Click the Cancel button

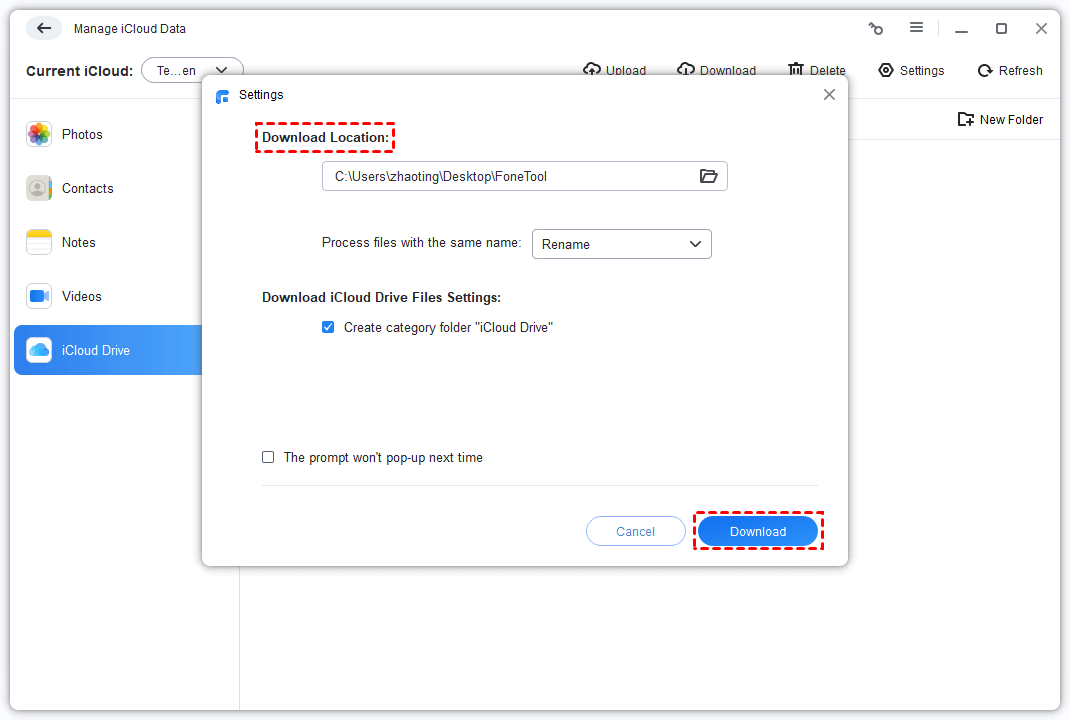pyautogui.click(x=635, y=531)
